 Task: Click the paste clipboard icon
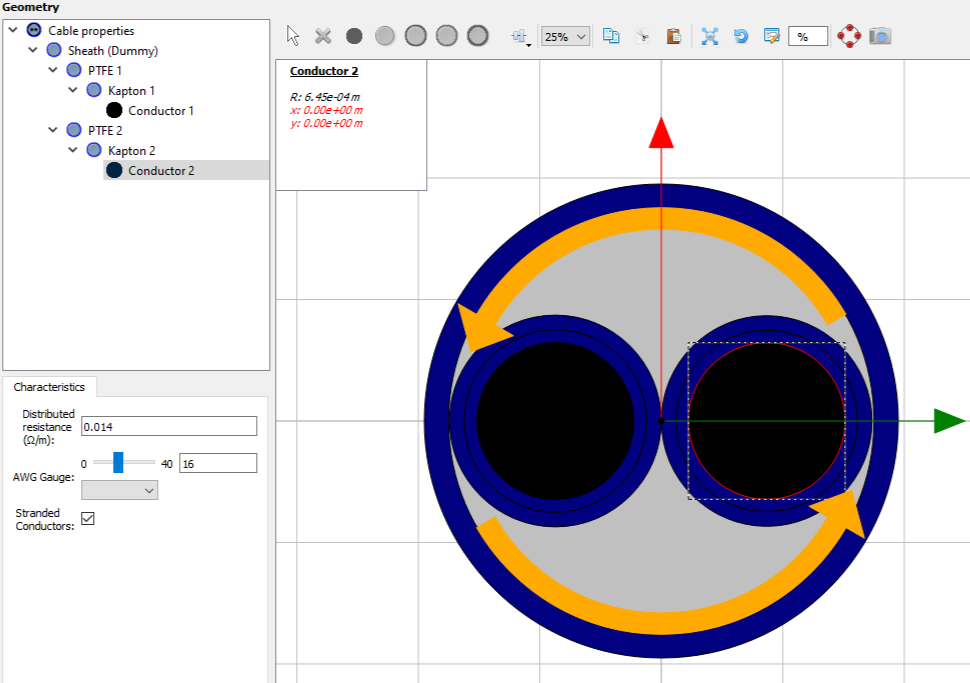pos(673,36)
